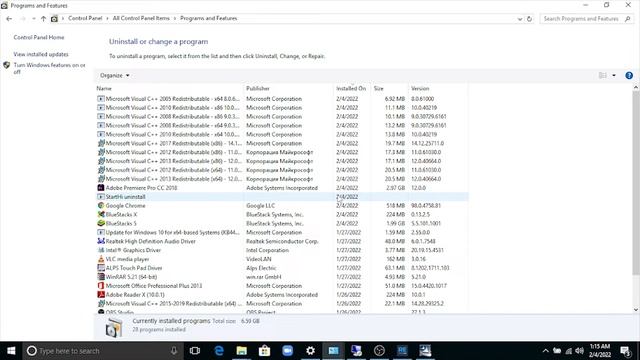Click the change view icon

click(x=602, y=76)
